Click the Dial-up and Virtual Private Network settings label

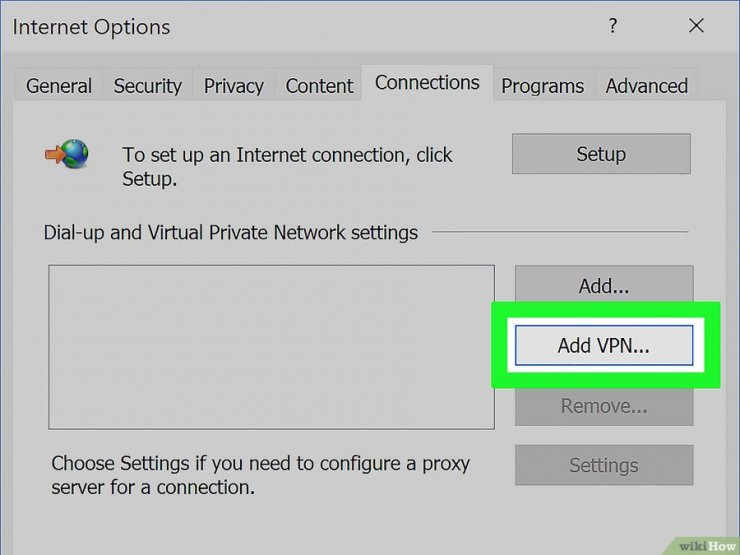[231, 233]
